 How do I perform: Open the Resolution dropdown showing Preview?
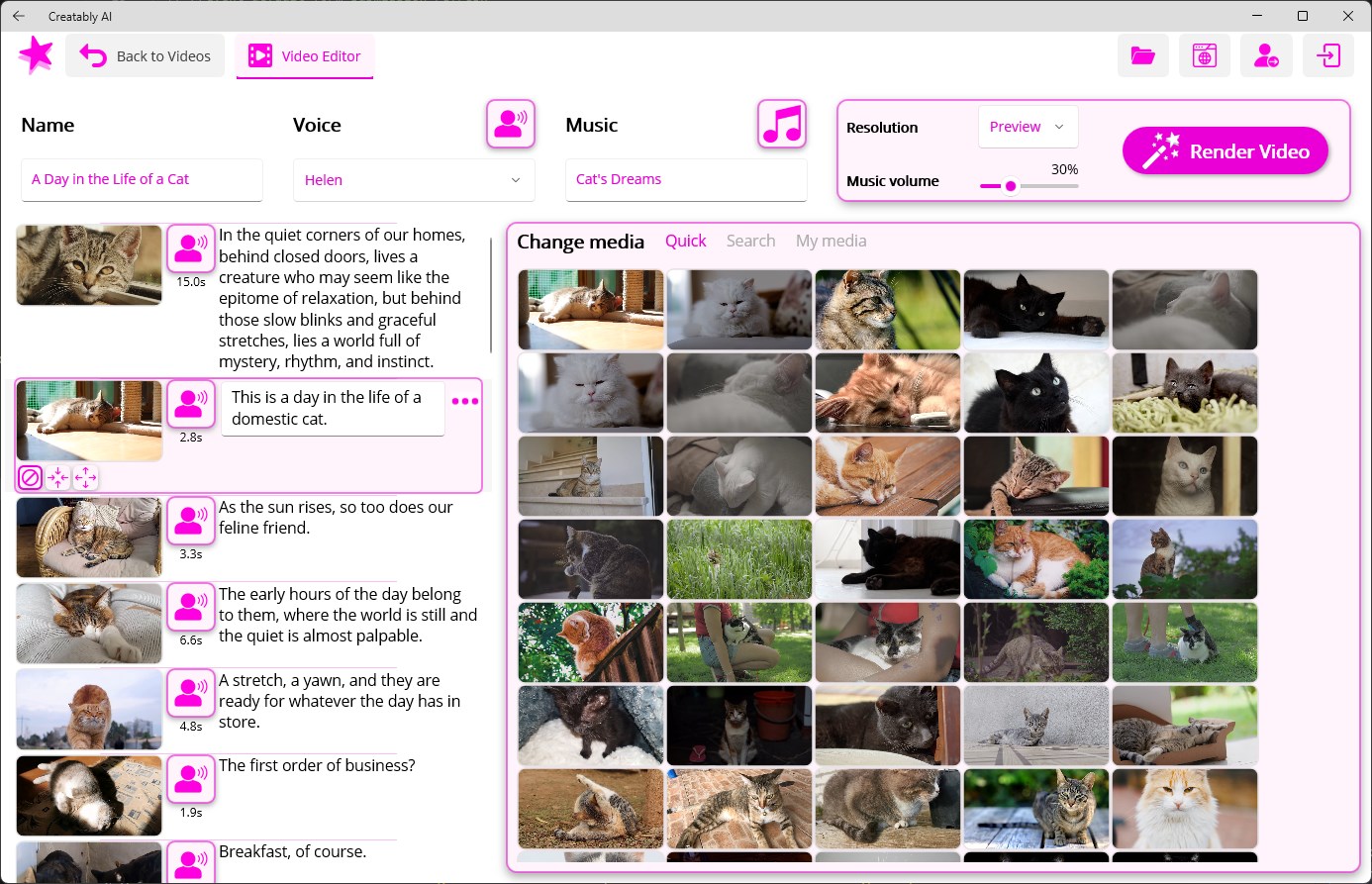click(1029, 126)
